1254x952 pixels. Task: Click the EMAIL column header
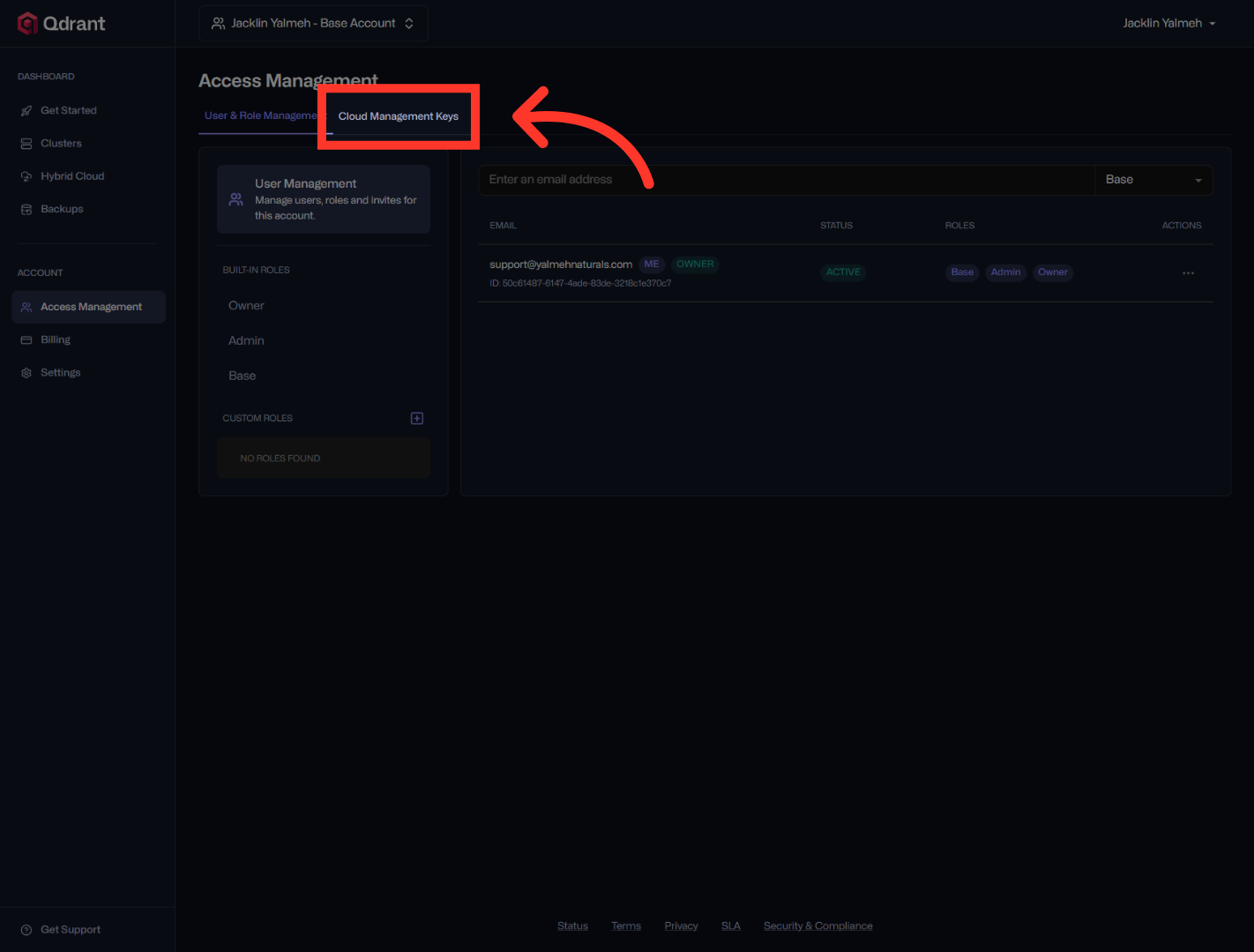pyautogui.click(x=503, y=226)
